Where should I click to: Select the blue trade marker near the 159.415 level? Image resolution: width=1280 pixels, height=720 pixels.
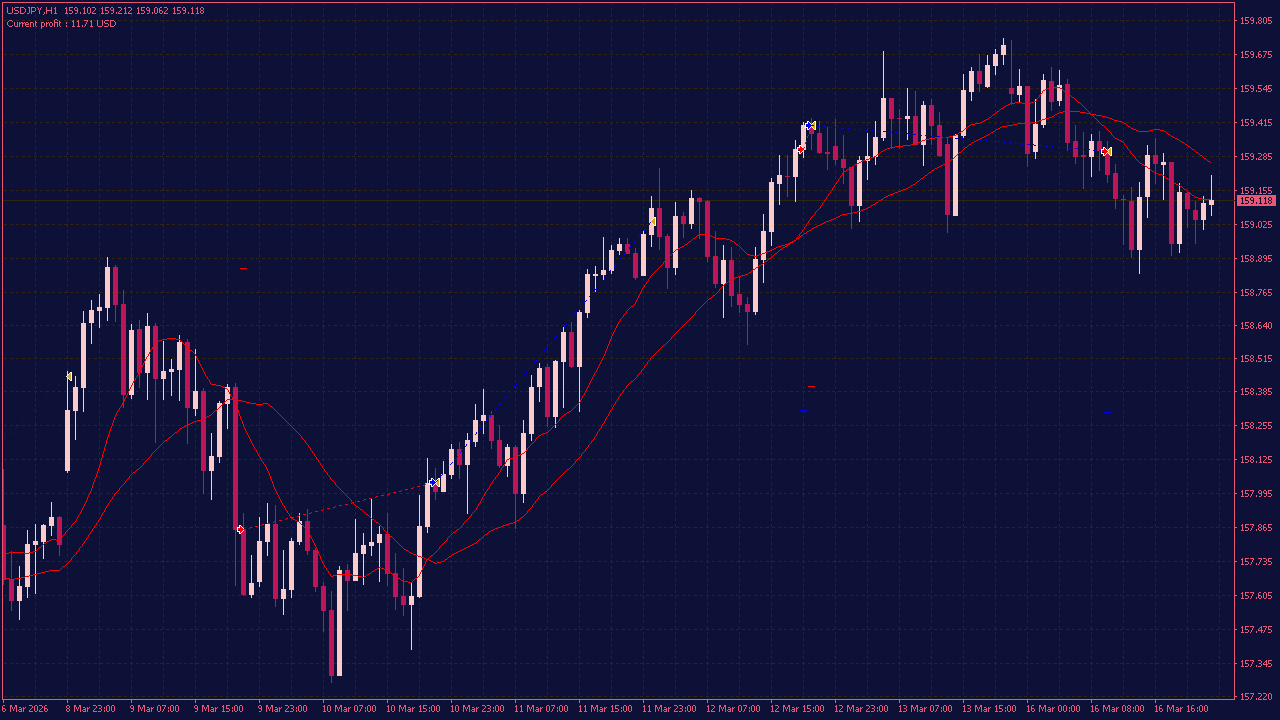(x=808, y=125)
